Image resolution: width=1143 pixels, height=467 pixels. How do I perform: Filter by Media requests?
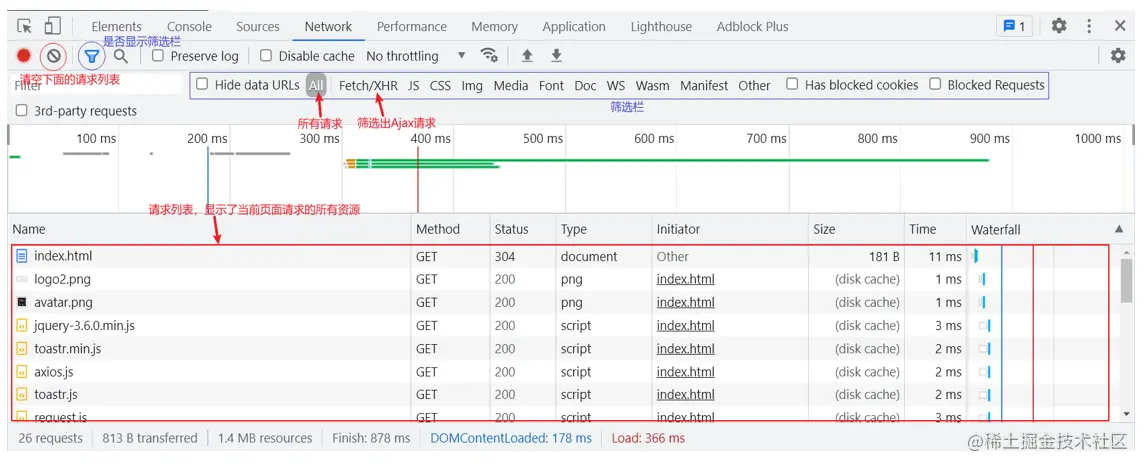click(x=511, y=85)
